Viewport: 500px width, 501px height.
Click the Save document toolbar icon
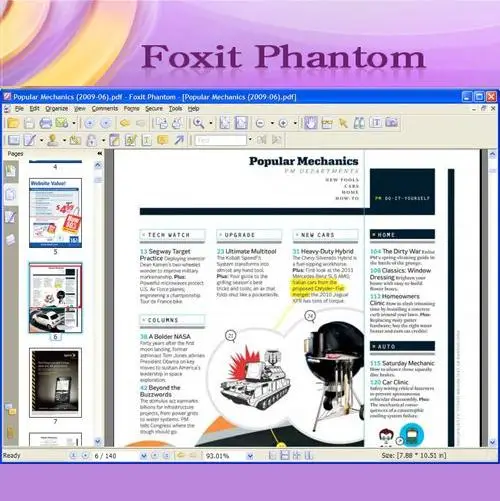29,123
